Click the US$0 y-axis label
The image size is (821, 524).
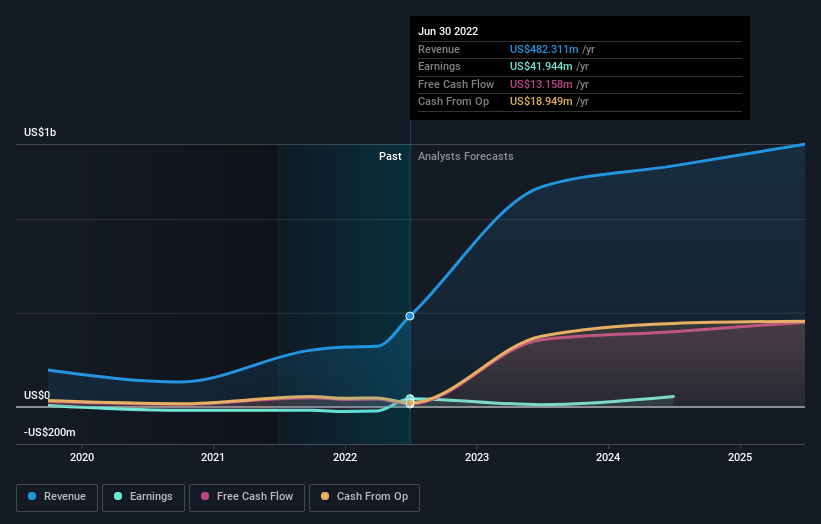(37, 395)
